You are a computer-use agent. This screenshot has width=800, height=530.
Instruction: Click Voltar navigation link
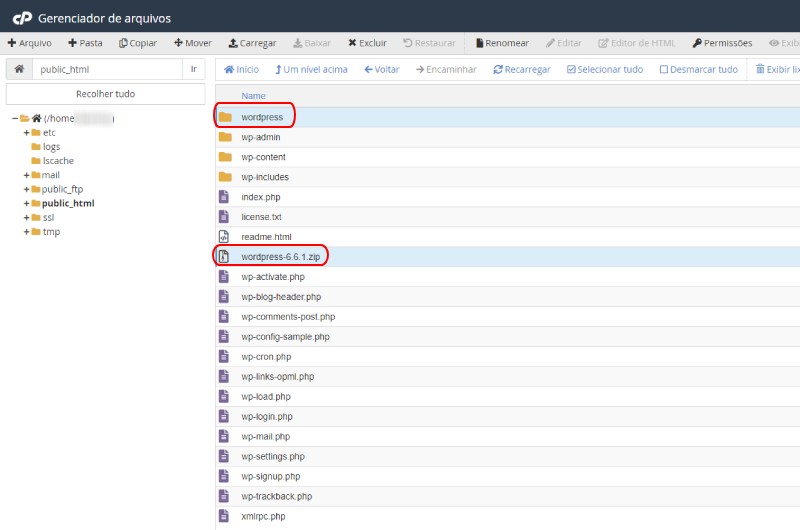click(382, 69)
